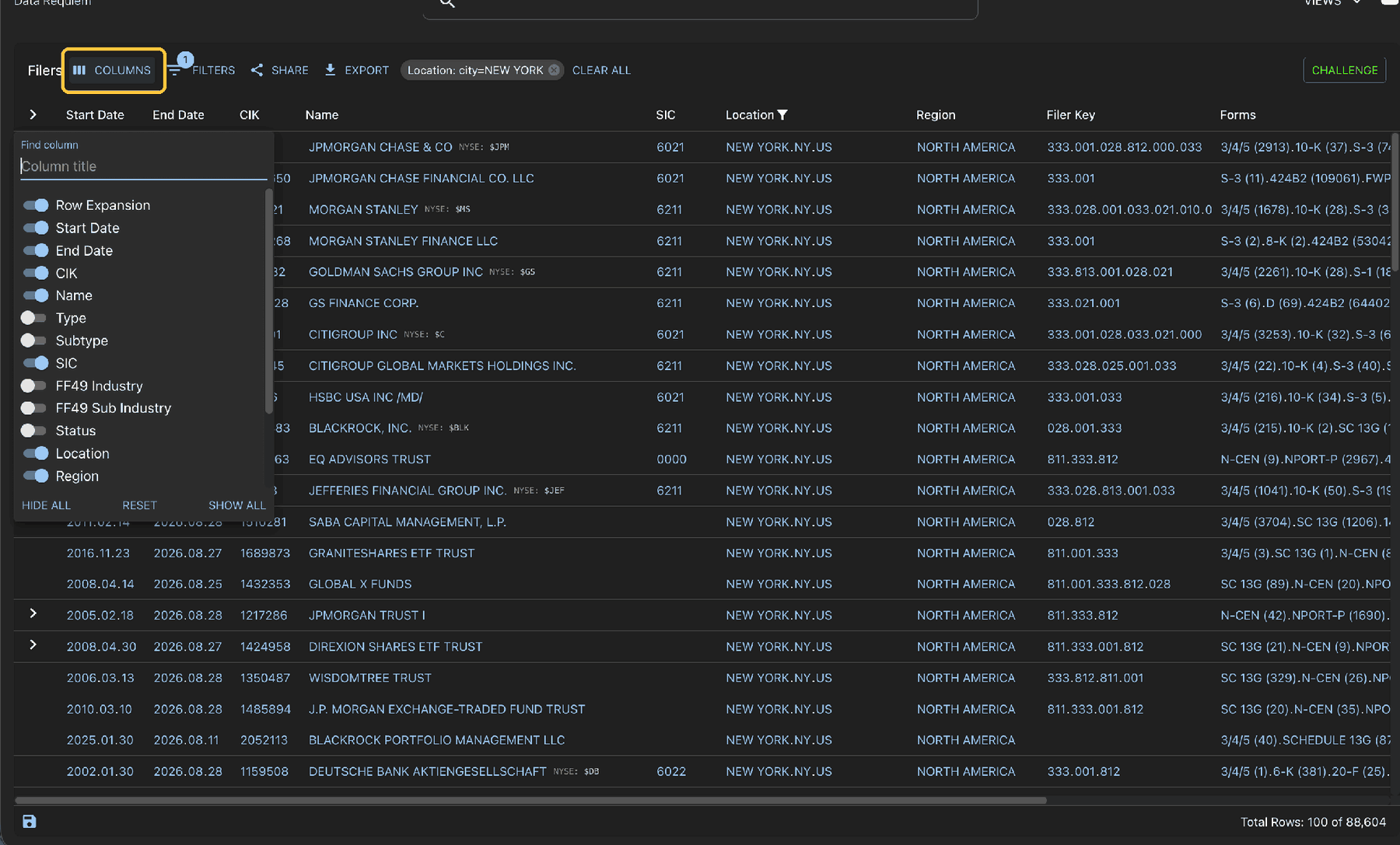Open EQ ADVISORS TRUST filer link
The image size is (1400, 845).
369,459
